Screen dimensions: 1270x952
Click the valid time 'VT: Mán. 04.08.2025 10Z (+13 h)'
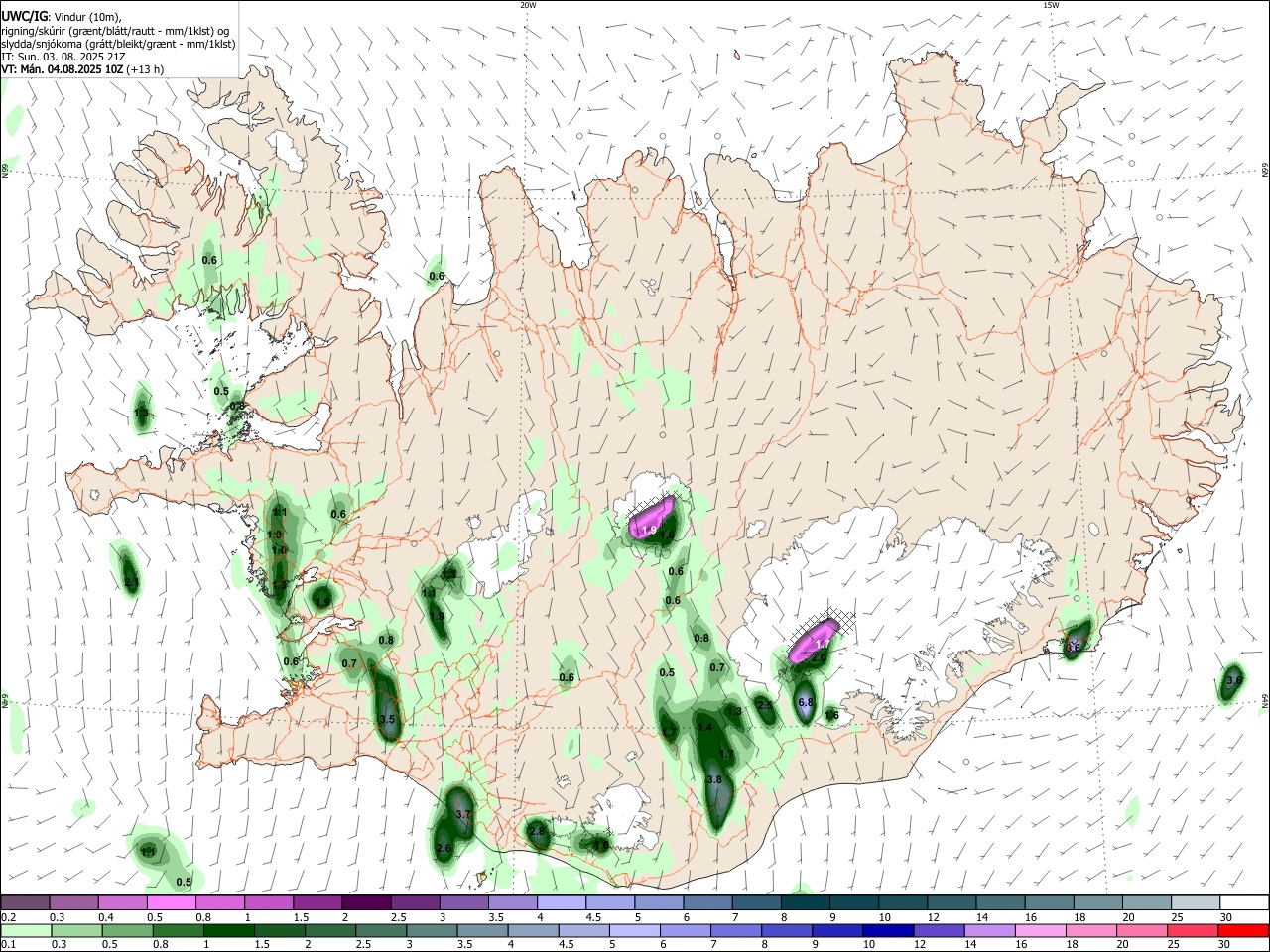82,69
